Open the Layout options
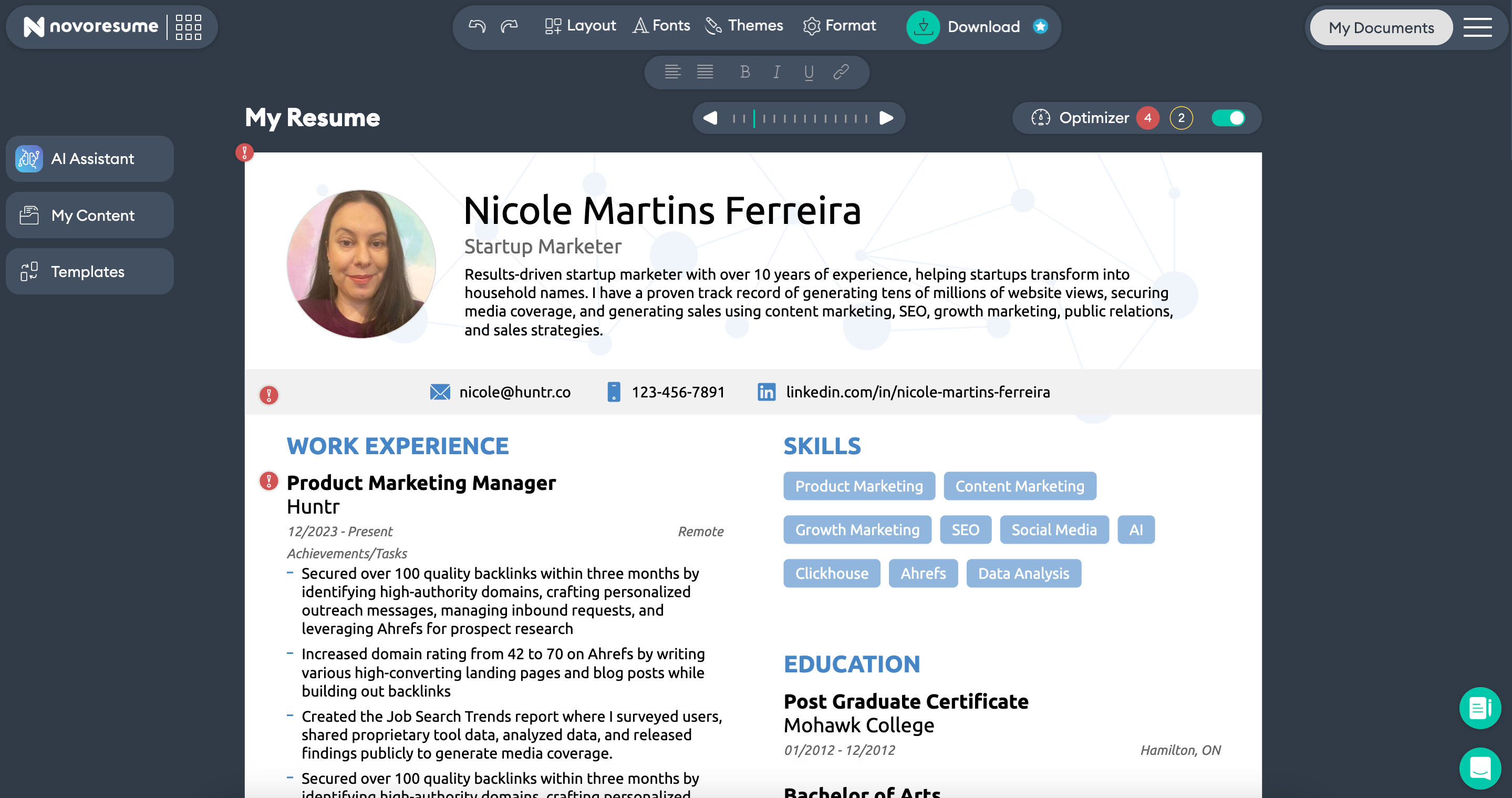The width and height of the screenshot is (1512, 798). tap(580, 26)
